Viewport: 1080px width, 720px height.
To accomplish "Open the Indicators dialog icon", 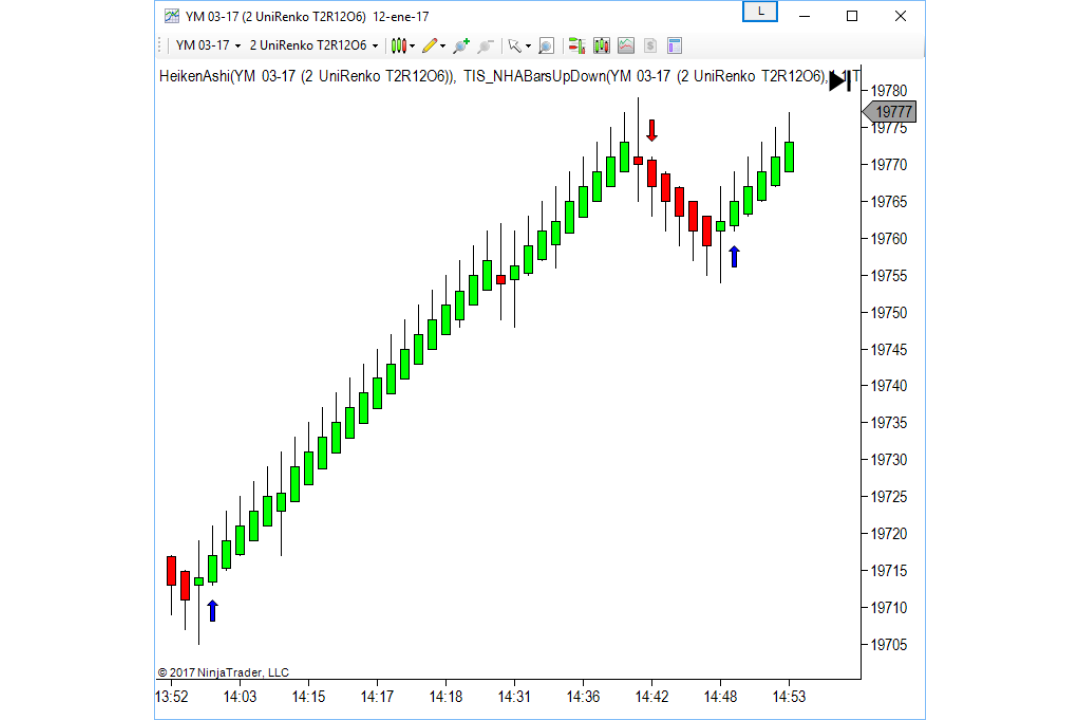I will click(625, 46).
